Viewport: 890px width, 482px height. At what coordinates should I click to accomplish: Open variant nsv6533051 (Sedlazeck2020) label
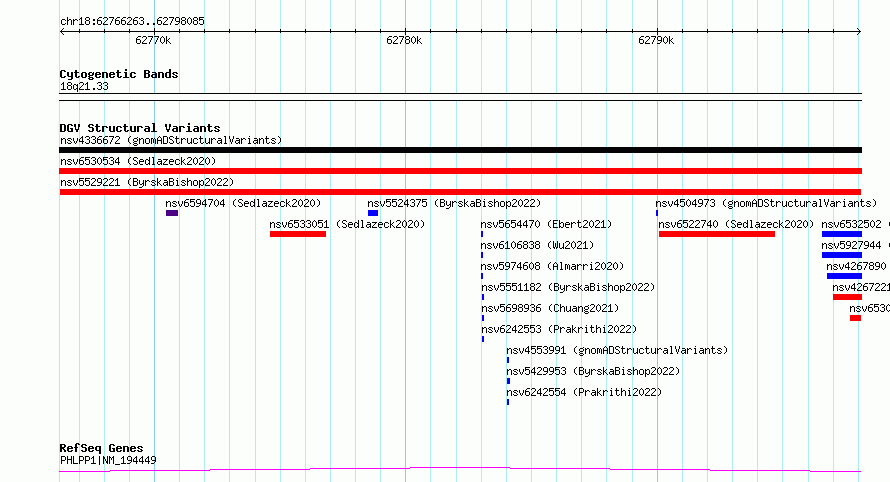347,224
